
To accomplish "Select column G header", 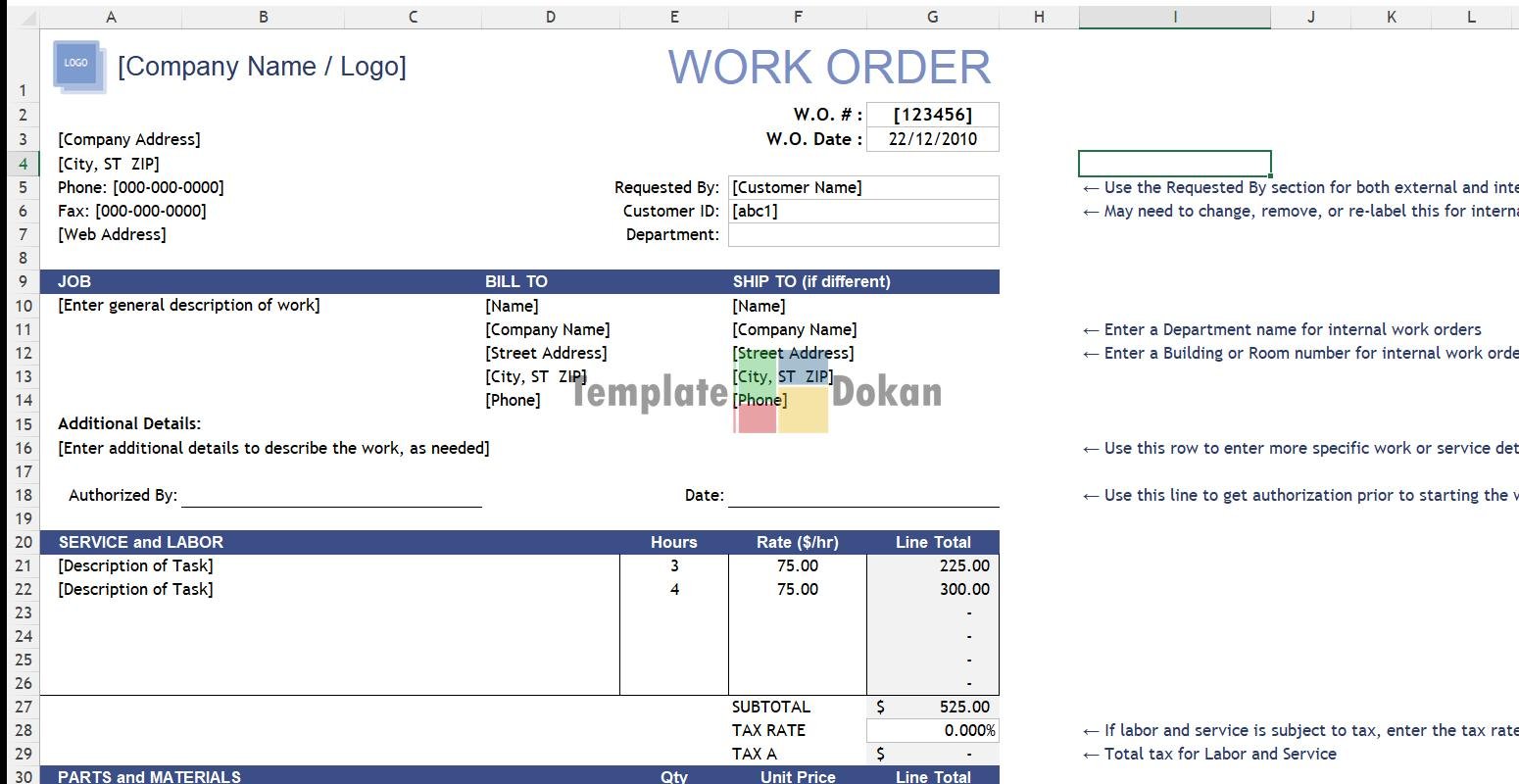I will 932,17.
